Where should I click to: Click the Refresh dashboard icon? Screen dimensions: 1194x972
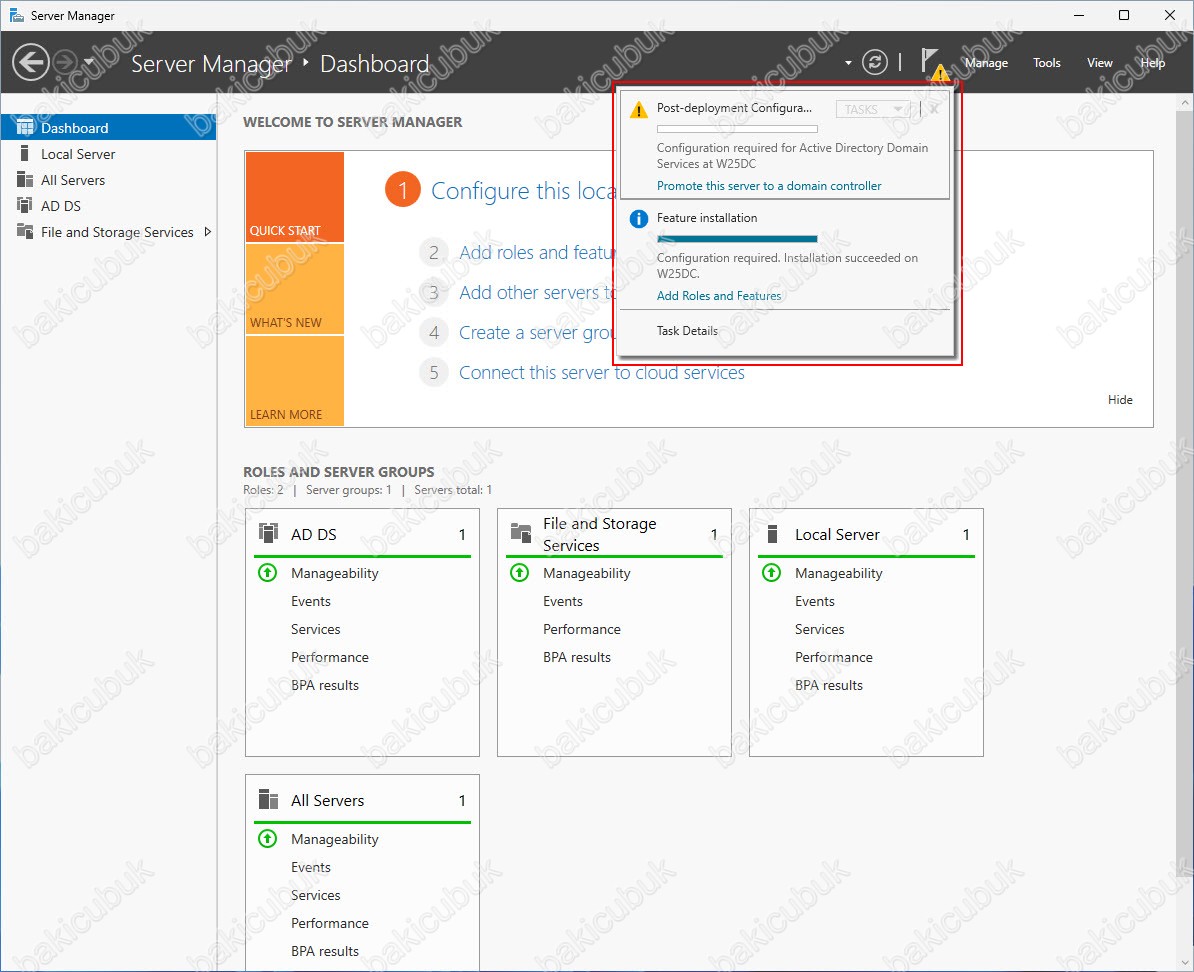coord(875,62)
